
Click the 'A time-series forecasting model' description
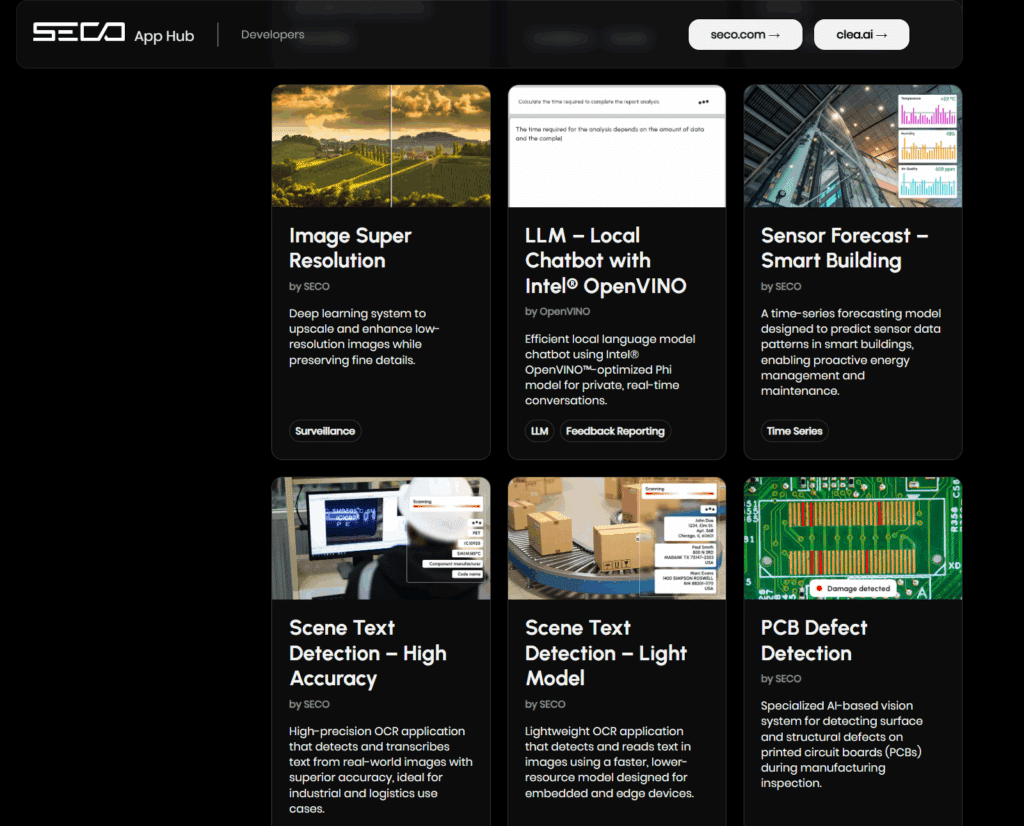(x=850, y=352)
